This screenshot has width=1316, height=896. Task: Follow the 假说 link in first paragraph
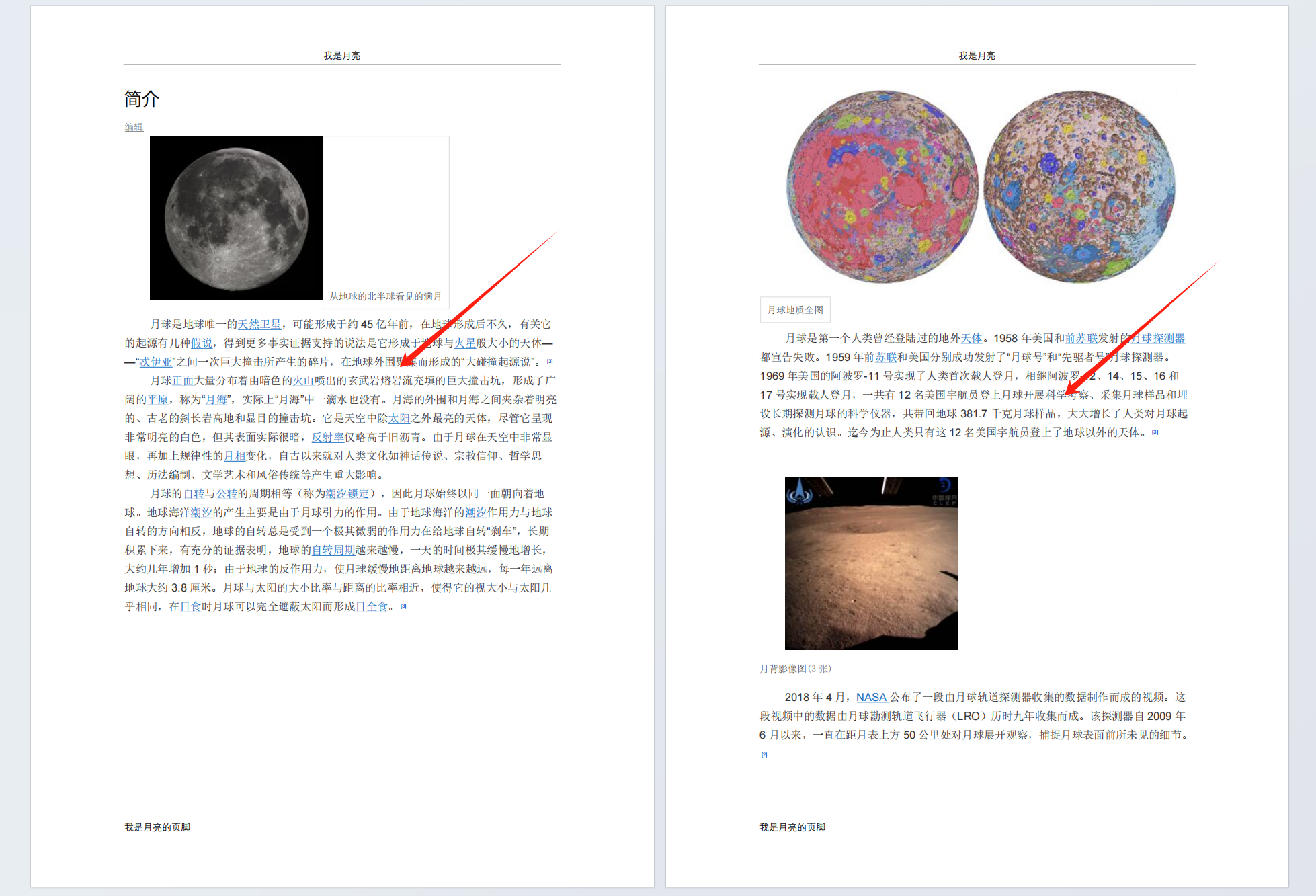(202, 343)
